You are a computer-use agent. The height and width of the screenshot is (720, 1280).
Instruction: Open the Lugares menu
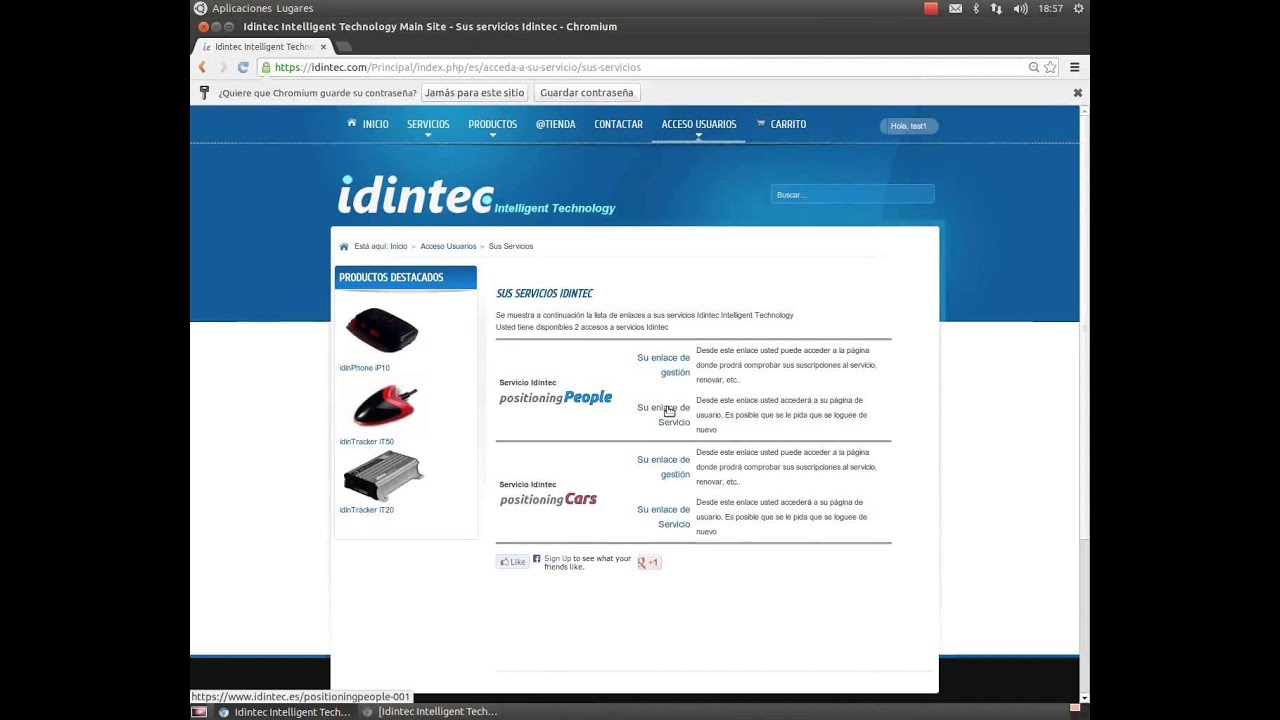pyautogui.click(x=295, y=8)
